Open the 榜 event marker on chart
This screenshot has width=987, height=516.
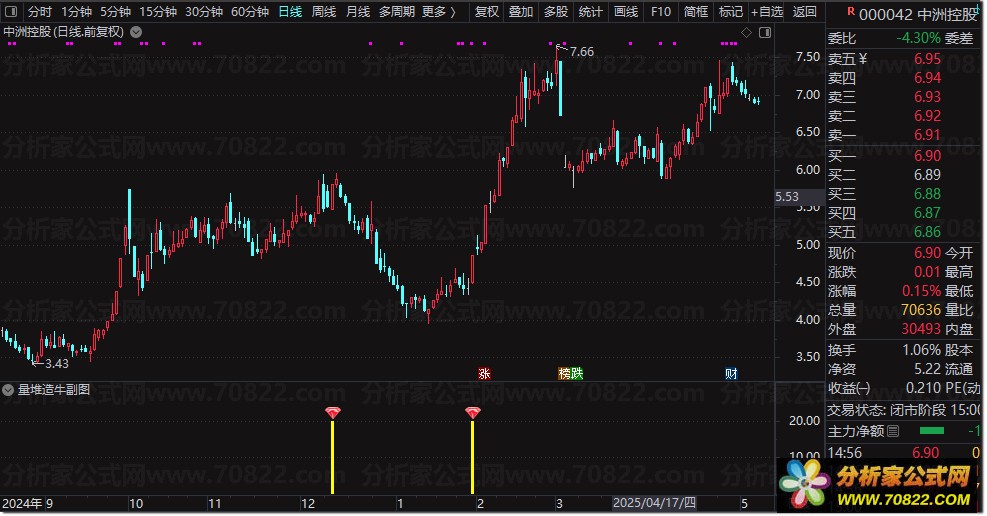564,374
